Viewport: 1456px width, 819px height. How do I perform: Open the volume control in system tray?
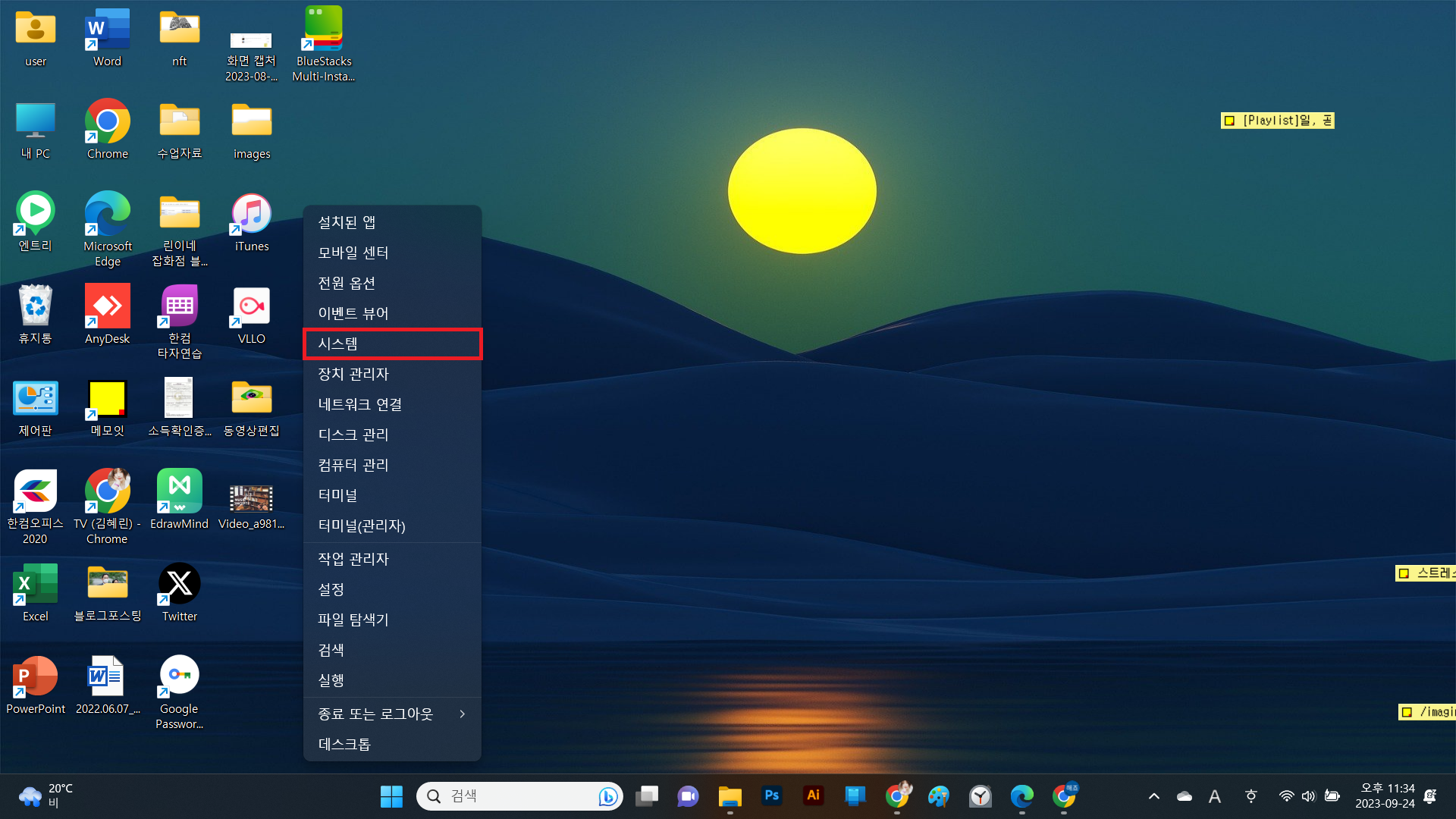[x=1308, y=796]
